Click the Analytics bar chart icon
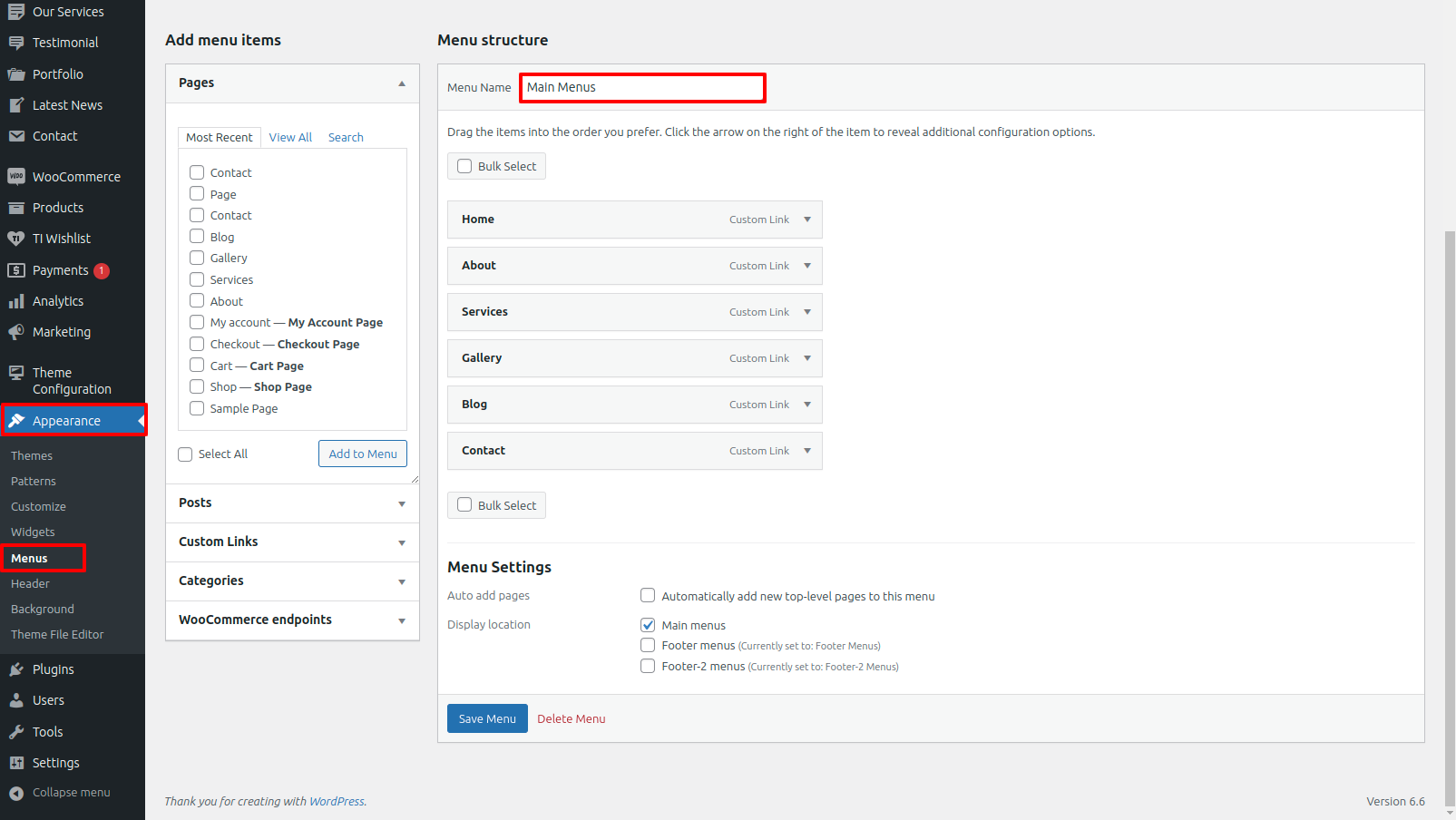The width and height of the screenshot is (1456, 820). click(16, 301)
